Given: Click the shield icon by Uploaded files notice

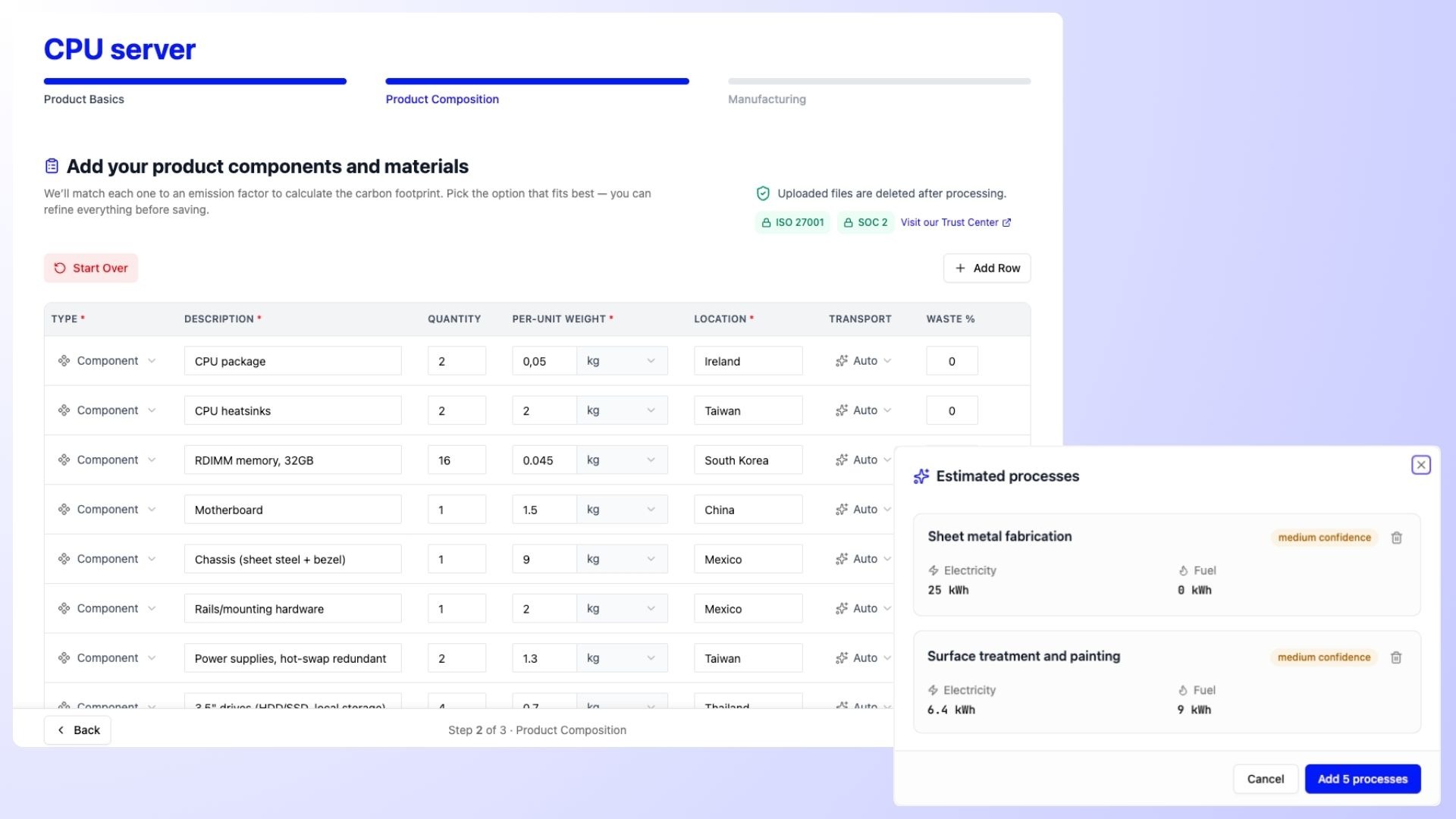Looking at the screenshot, I should pos(763,193).
